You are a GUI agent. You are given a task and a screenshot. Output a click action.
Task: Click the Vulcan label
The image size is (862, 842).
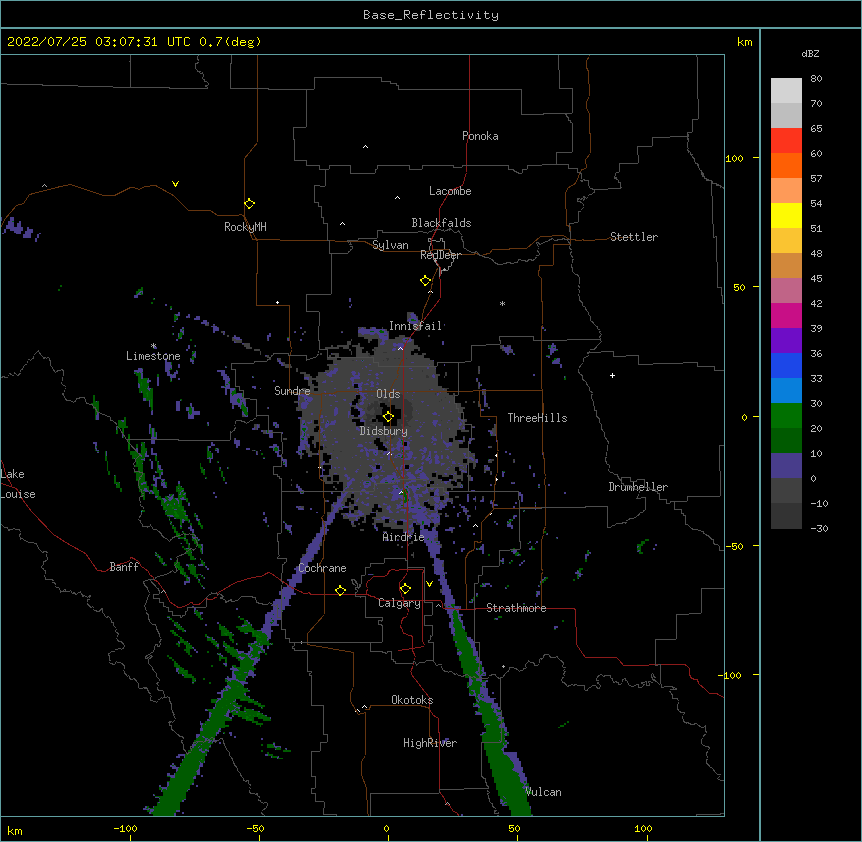coord(544,792)
